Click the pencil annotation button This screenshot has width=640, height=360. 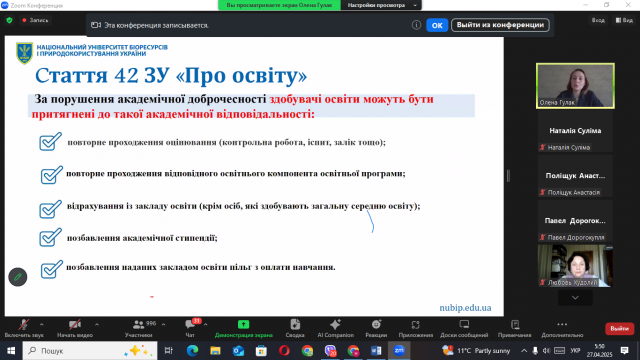pos(18,277)
